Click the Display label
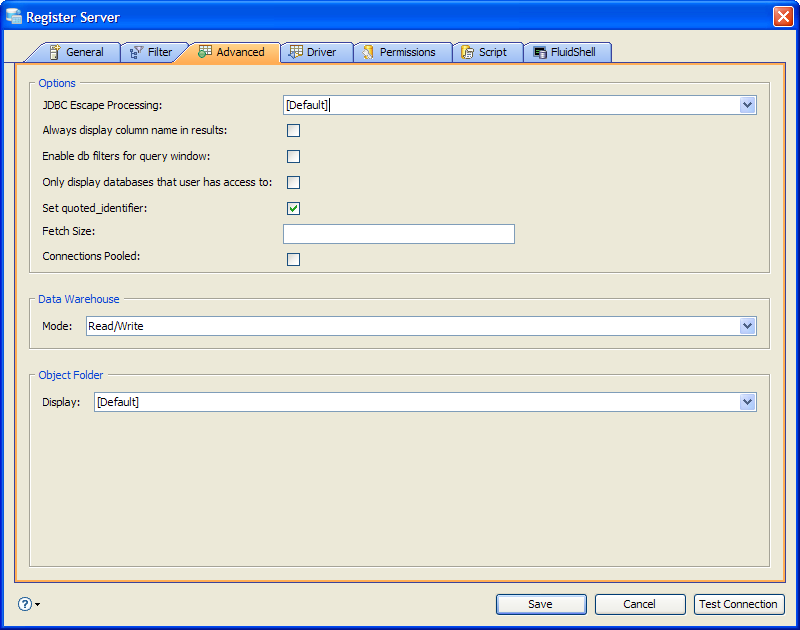 coord(61,402)
